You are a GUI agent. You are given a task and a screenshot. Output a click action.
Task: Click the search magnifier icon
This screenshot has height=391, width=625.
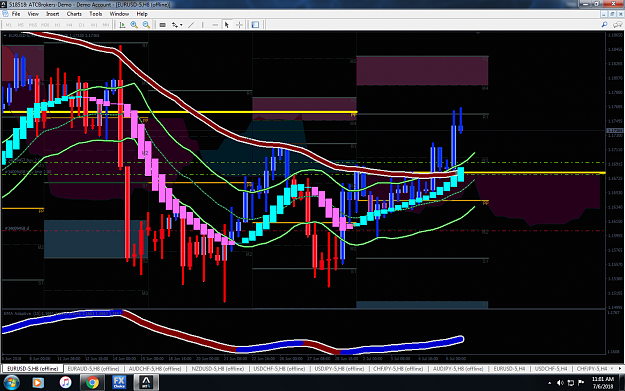pyautogui.click(x=604, y=25)
